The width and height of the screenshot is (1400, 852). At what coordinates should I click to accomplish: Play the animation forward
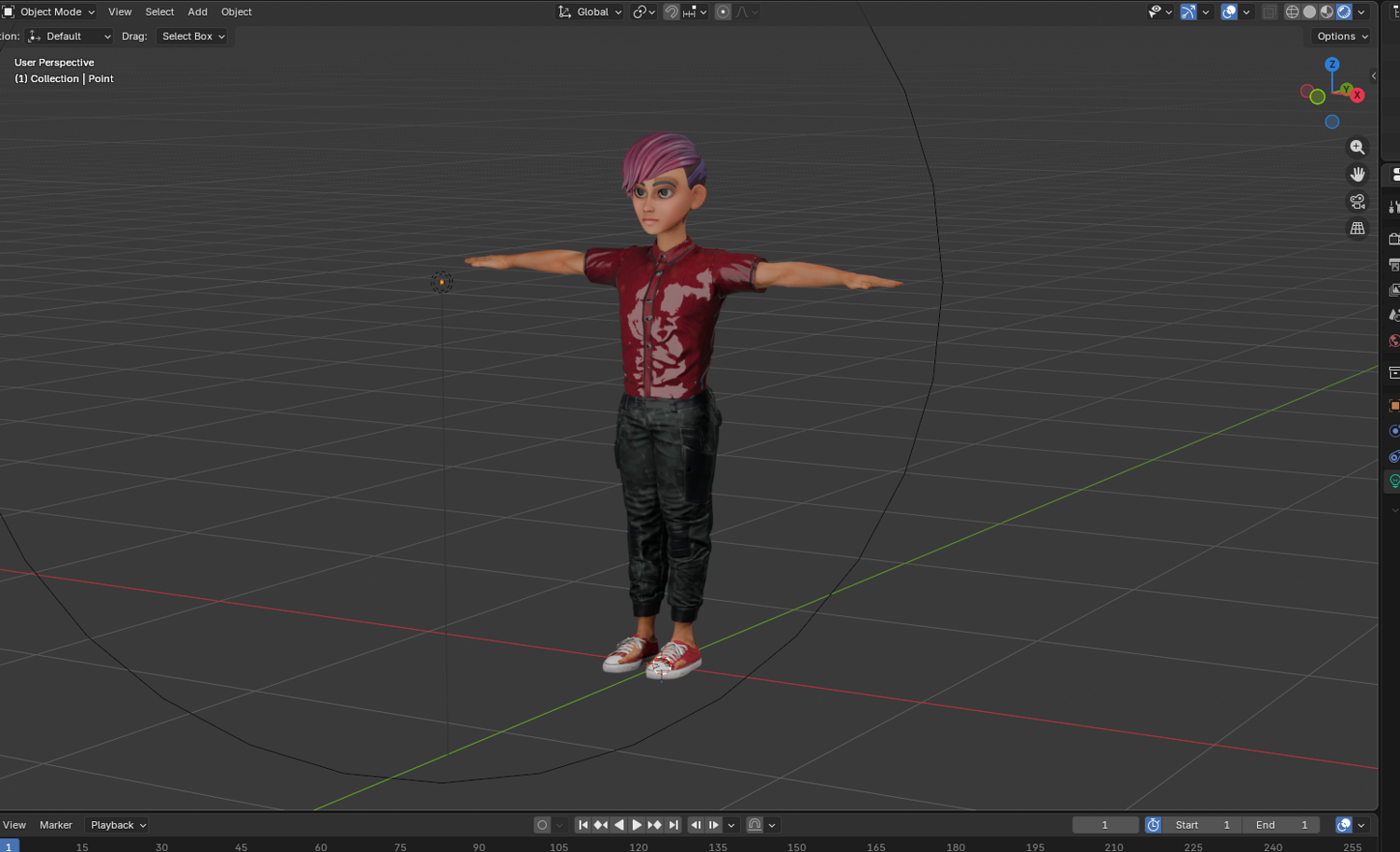(x=637, y=825)
